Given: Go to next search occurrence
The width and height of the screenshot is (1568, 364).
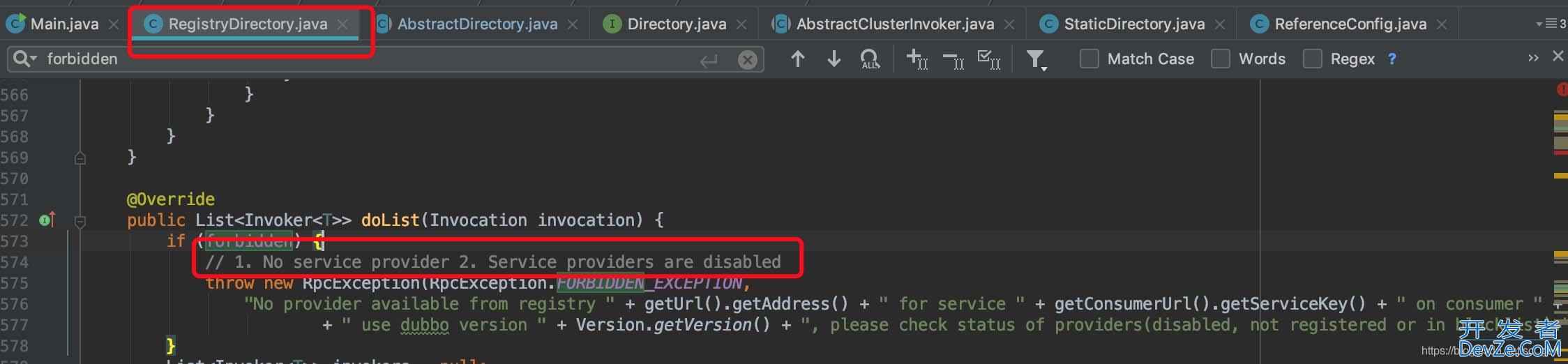Looking at the screenshot, I should 834,59.
